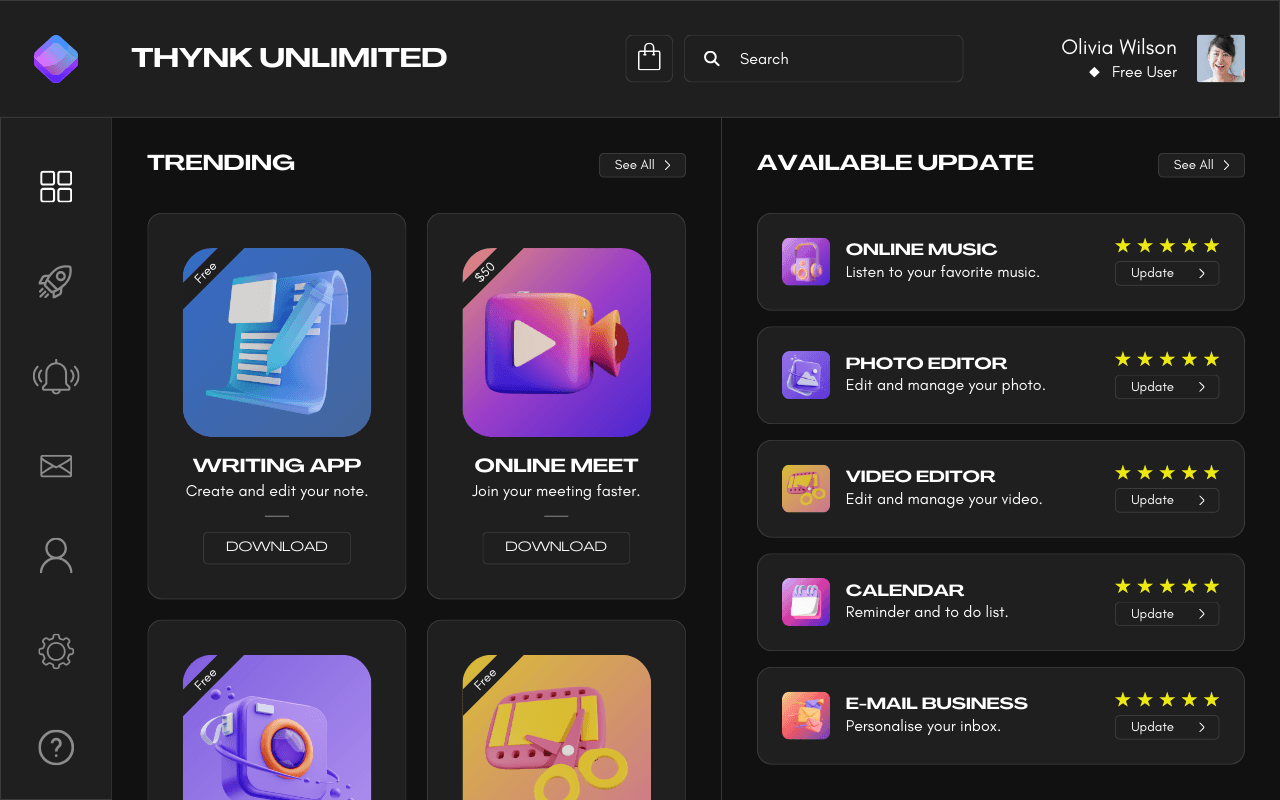Update the Photo Editor app
The width and height of the screenshot is (1280, 800).
tap(1167, 387)
